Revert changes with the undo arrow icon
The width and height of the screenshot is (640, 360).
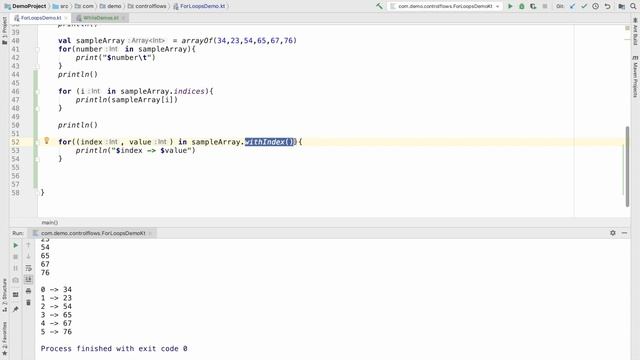pos(607,6)
